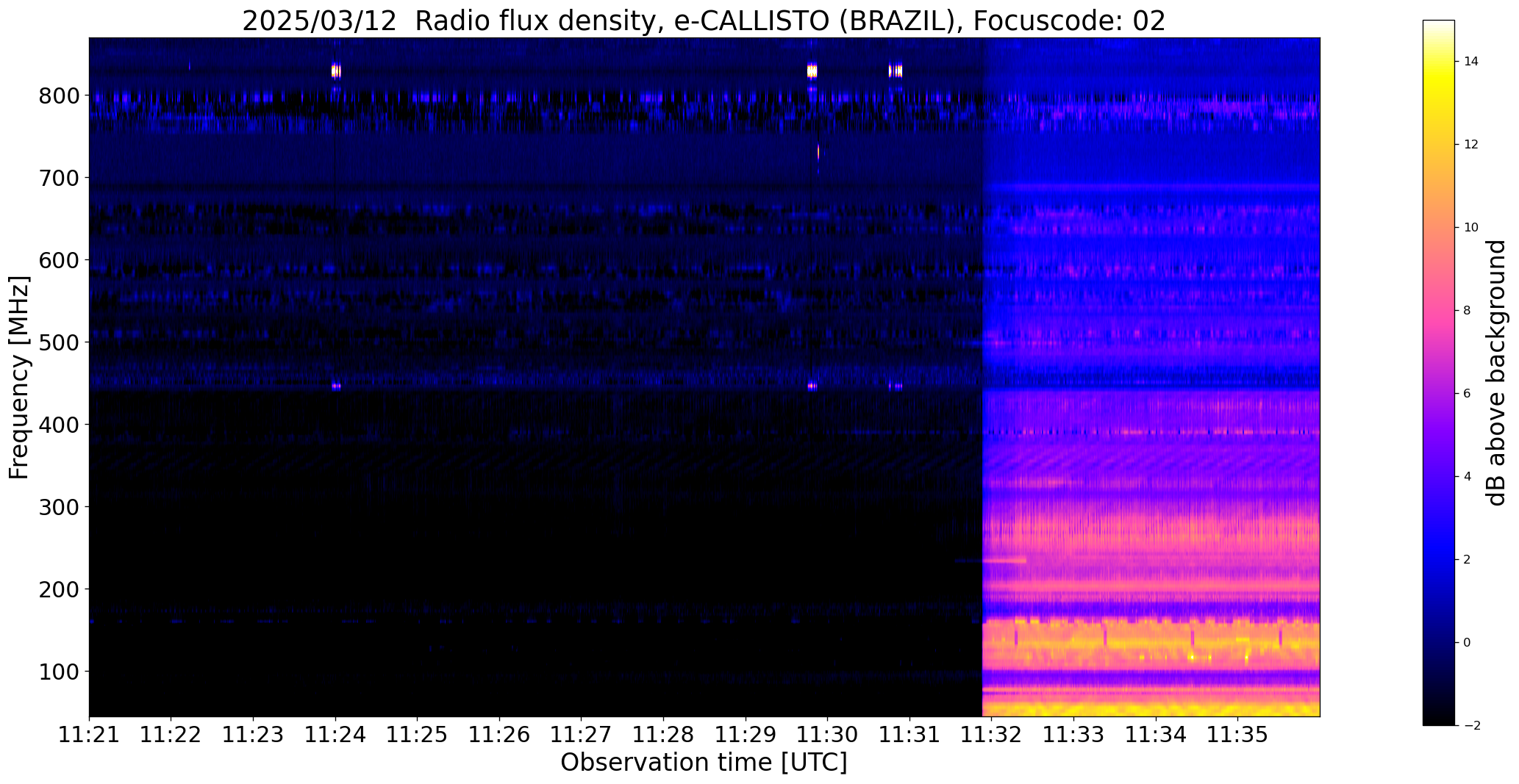
Task: Click the 100 frequency tick label
Action: point(59,672)
